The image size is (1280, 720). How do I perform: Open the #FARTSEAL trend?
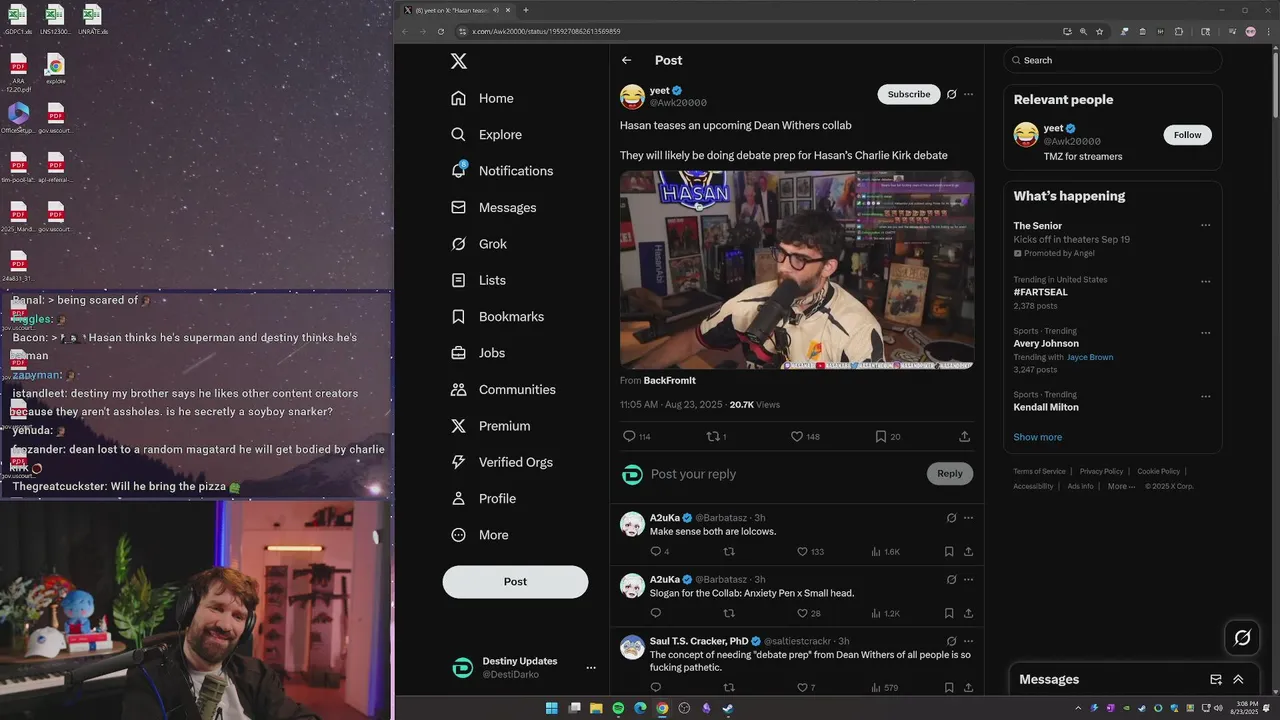point(1040,292)
